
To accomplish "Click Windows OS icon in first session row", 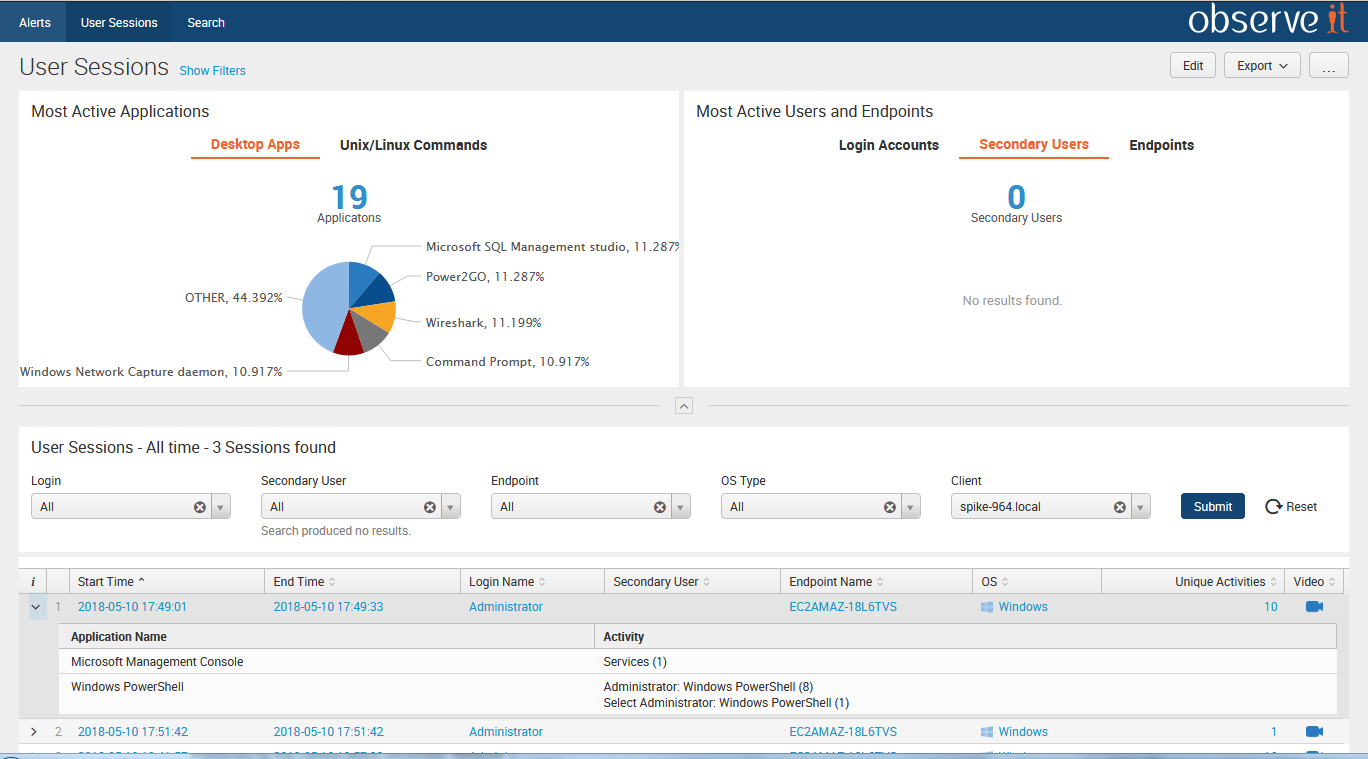I will (987, 607).
